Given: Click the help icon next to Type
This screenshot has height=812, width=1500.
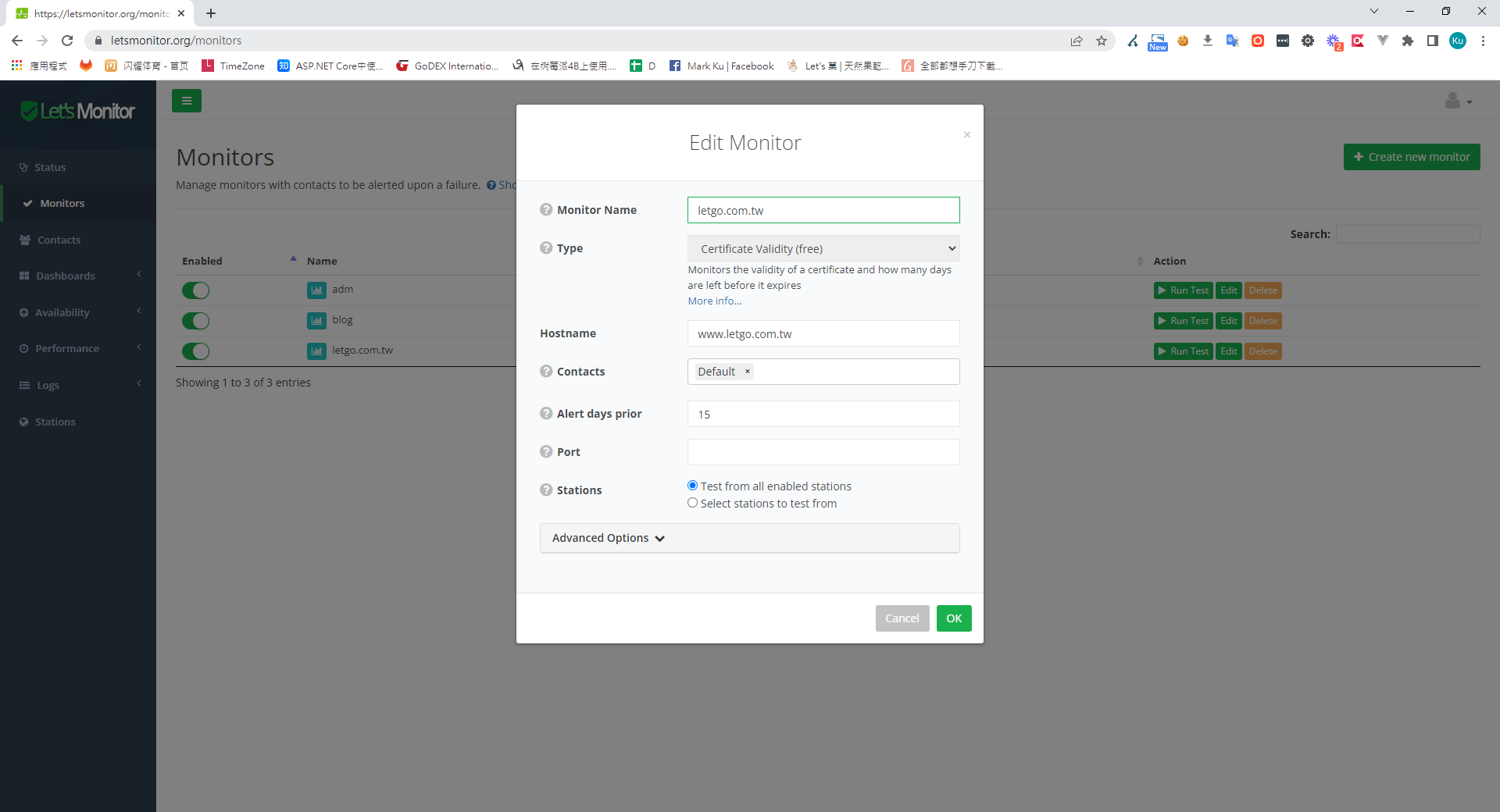Looking at the screenshot, I should click(x=546, y=248).
